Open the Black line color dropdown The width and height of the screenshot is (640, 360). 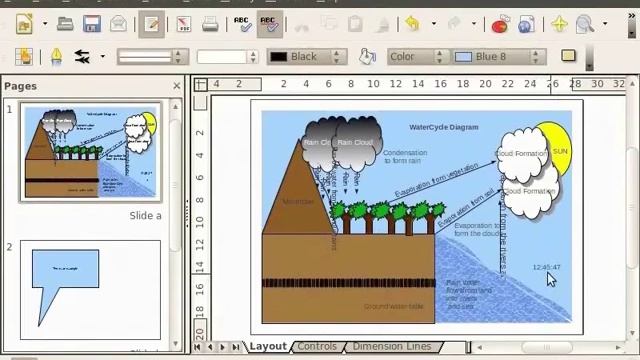(x=307, y=57)
